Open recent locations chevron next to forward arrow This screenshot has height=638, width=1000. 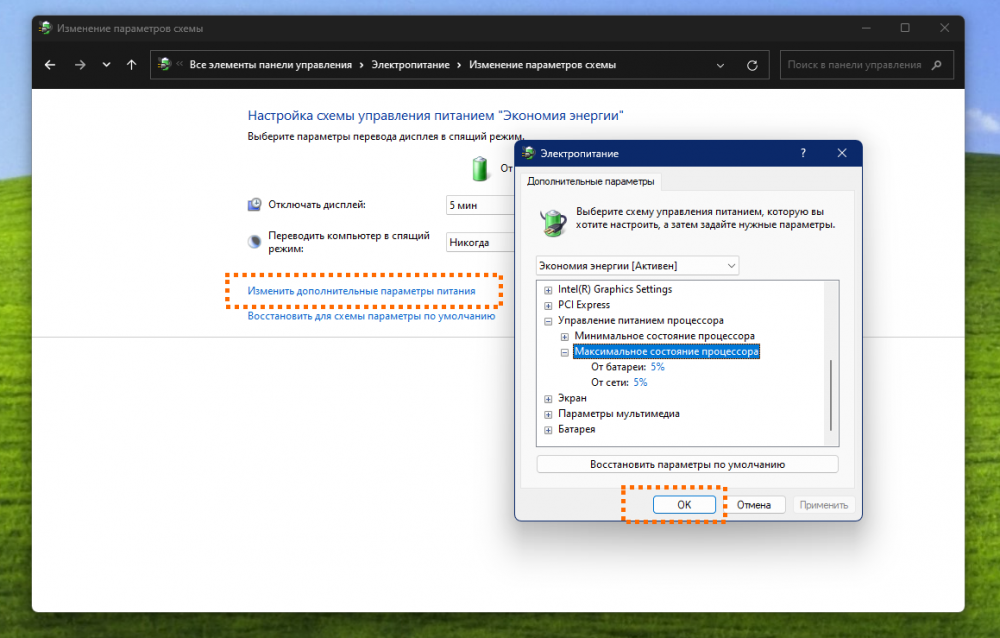coord(107,65)
